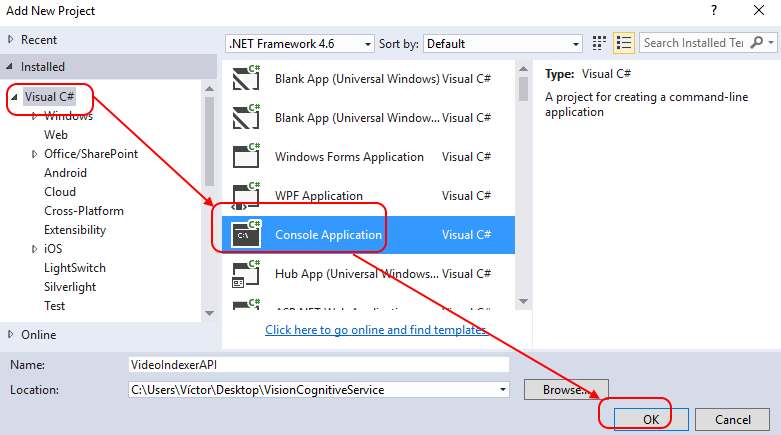
Task: Collapse the Installed section
Action: point(9,66)
